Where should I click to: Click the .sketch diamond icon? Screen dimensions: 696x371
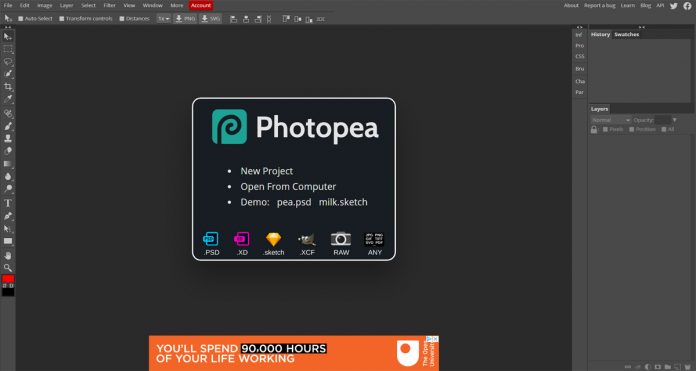pos(273,240)
